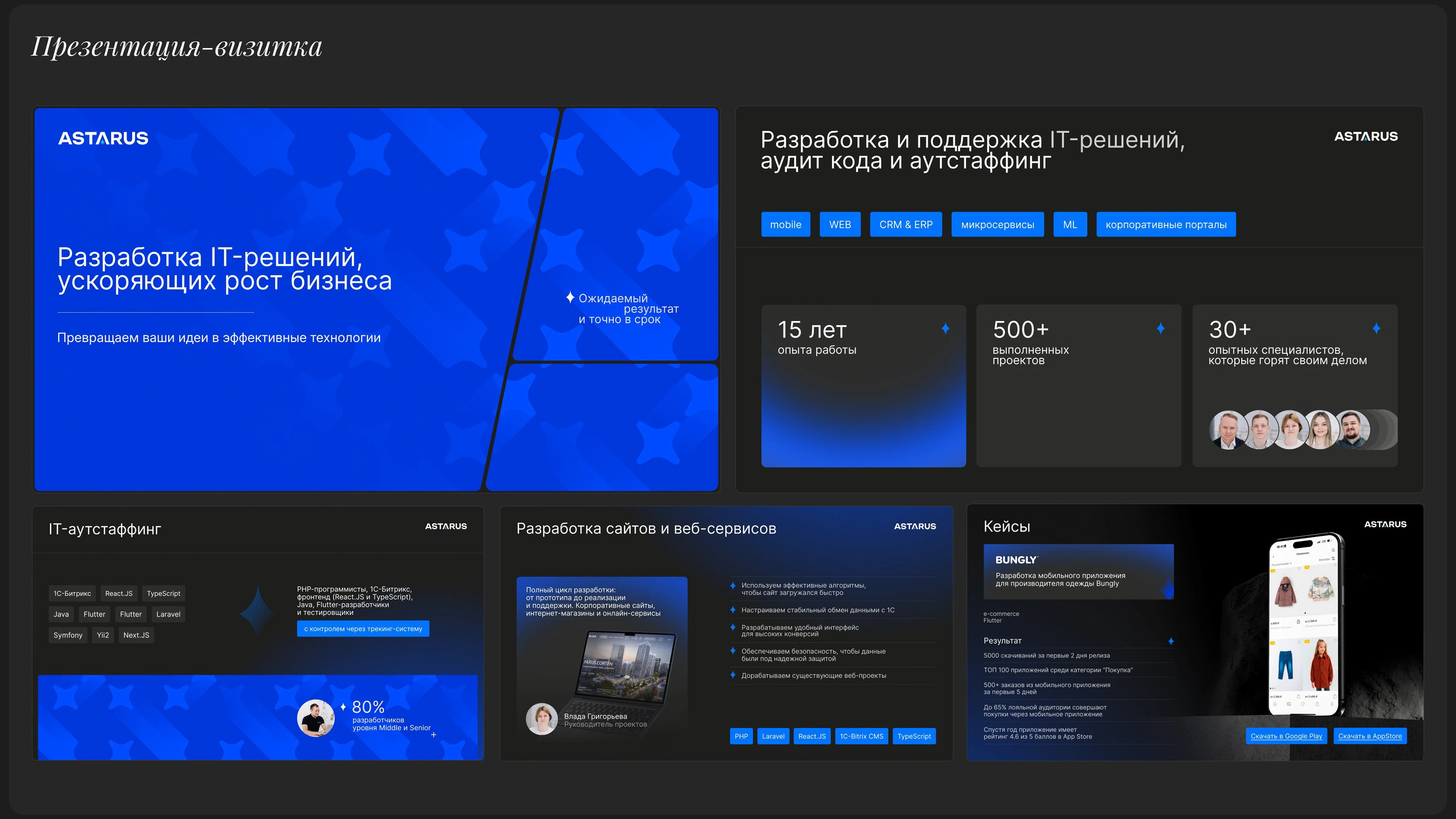Click Влада Григорьева's avatar photo
The image size is (1456, 819).
[x=542, y=719]
